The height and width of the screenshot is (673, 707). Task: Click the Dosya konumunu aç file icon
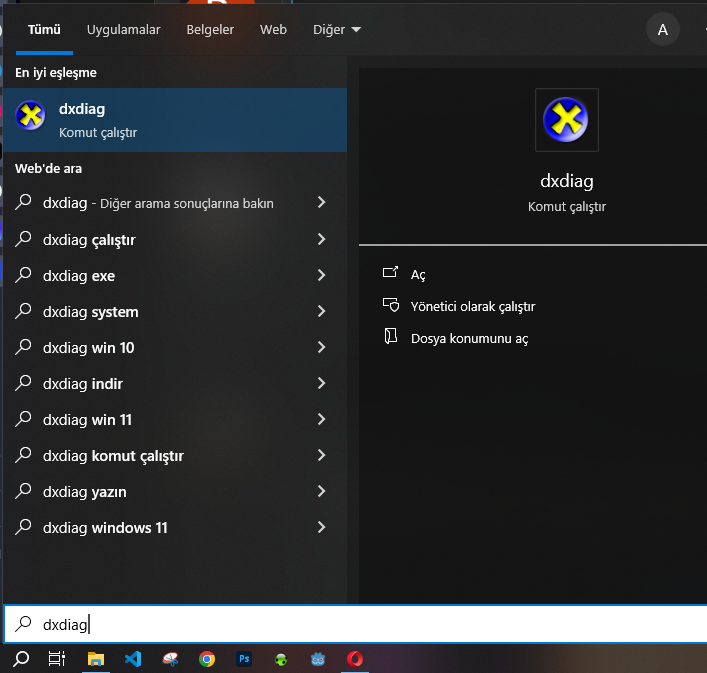[x=390, y=336]
